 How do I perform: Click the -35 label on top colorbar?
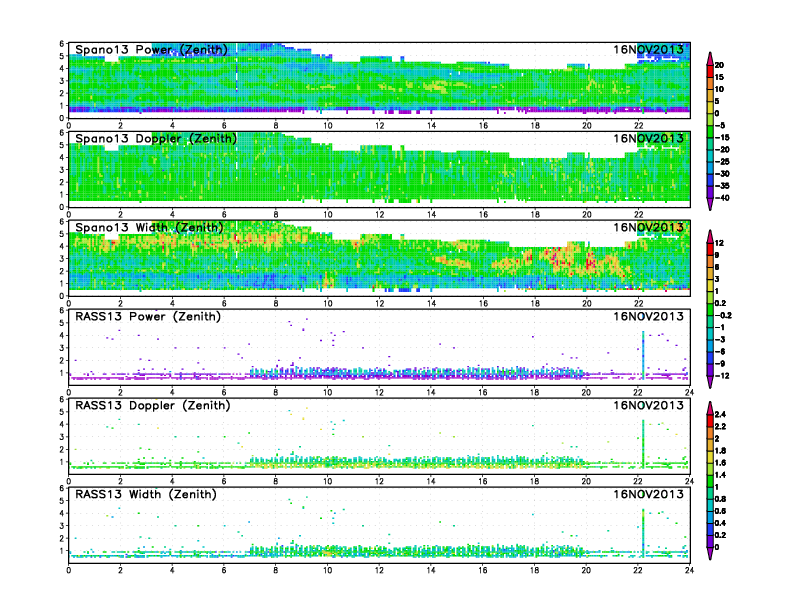point(722,186)
